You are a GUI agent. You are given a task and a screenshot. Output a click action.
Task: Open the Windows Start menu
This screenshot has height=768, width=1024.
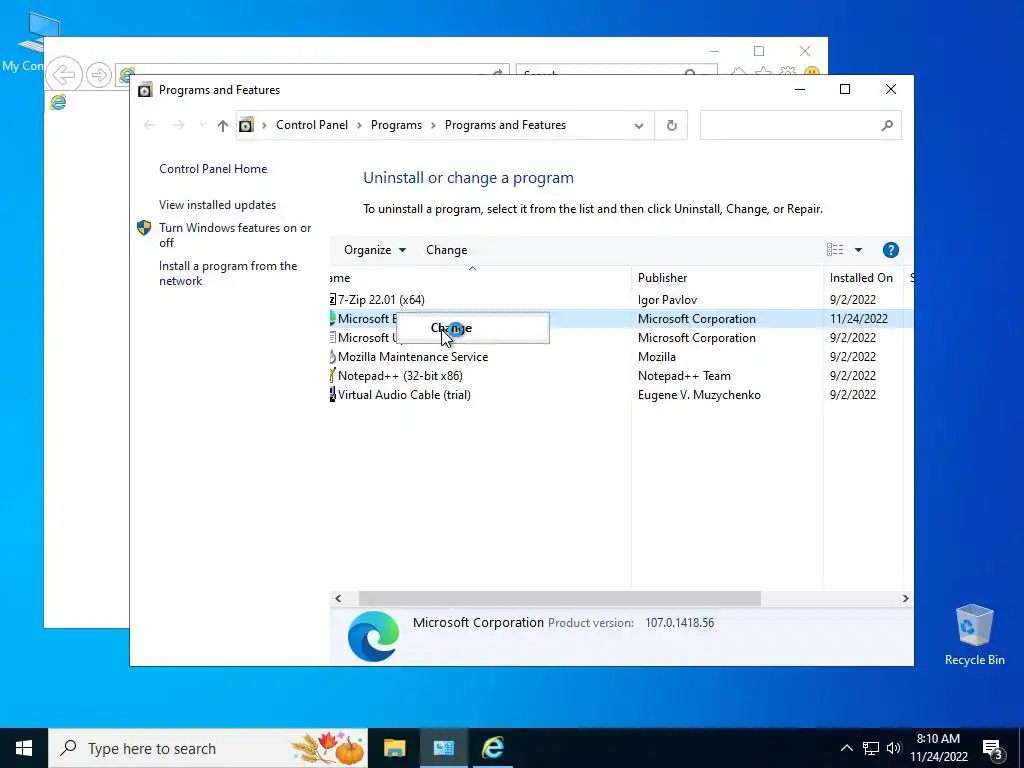tap(24, 748)
